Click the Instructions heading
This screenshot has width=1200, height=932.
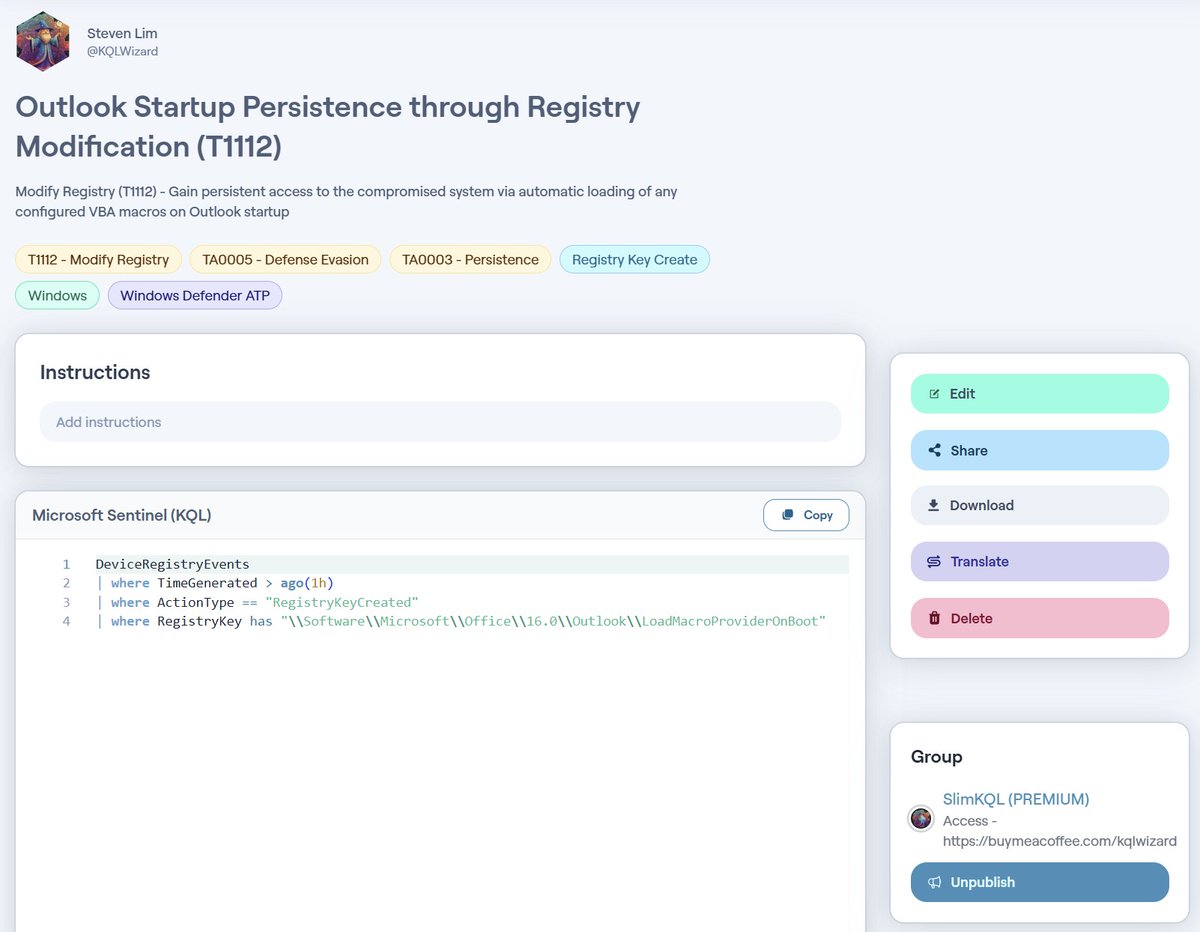tap(95, 372)
